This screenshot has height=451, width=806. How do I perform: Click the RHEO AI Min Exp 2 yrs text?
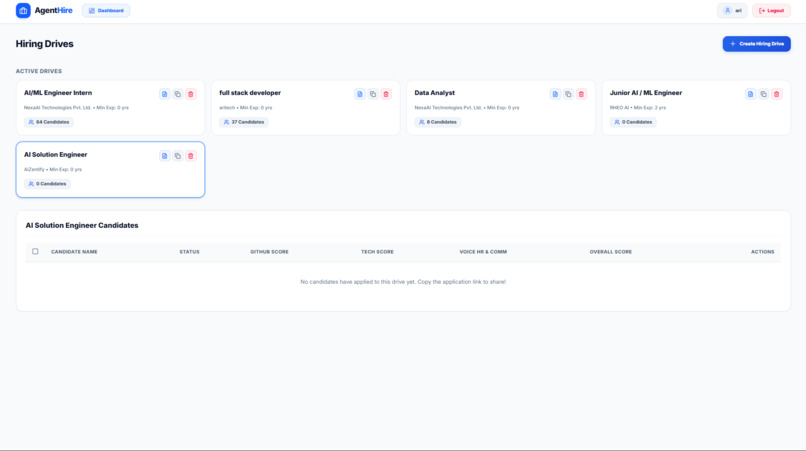pos(638,107)
